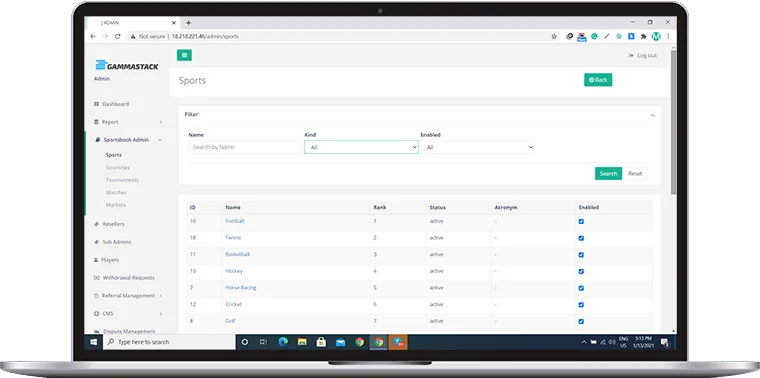This screenshot has width=760, height=378.
Task: Expand the Report sidebar menu
Action: [x=127, y=122]
